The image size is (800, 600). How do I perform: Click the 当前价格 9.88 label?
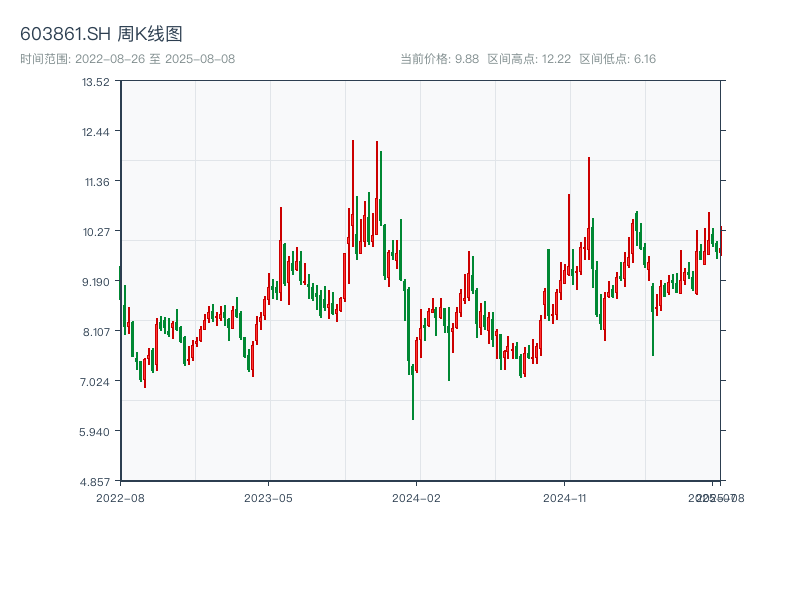439,59
